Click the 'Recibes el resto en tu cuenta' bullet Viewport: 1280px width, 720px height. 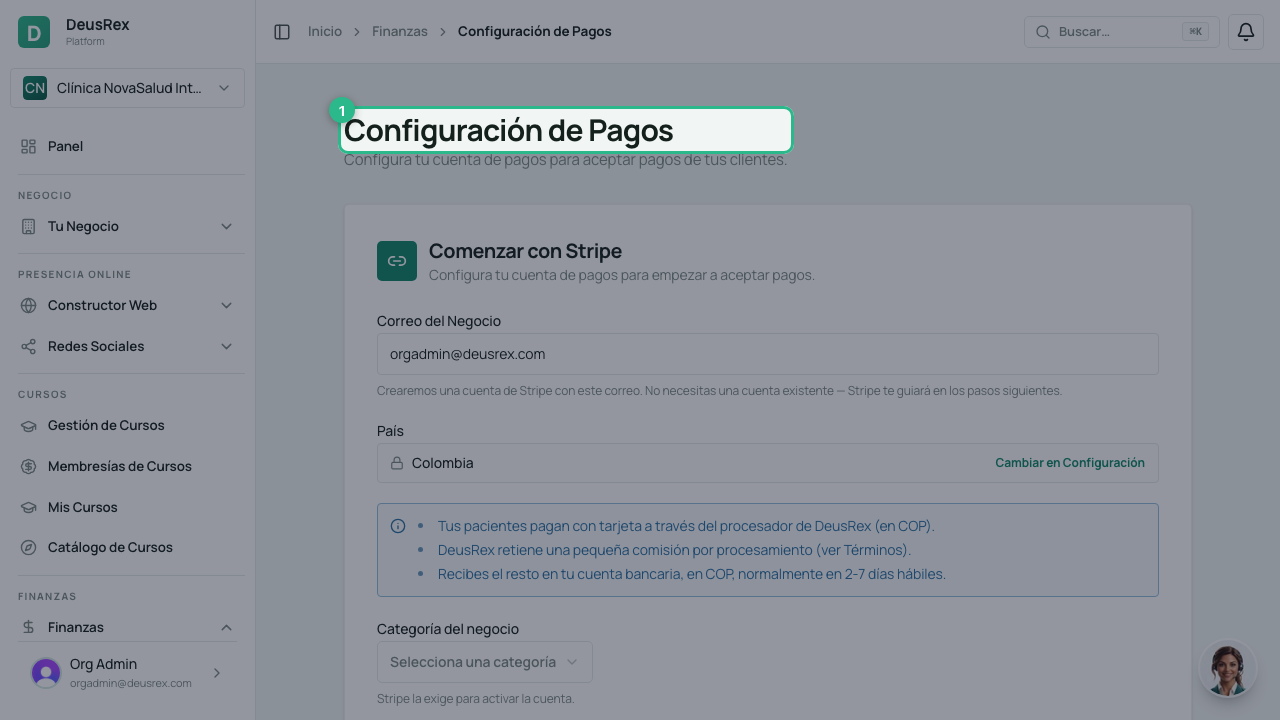(692, 574)
